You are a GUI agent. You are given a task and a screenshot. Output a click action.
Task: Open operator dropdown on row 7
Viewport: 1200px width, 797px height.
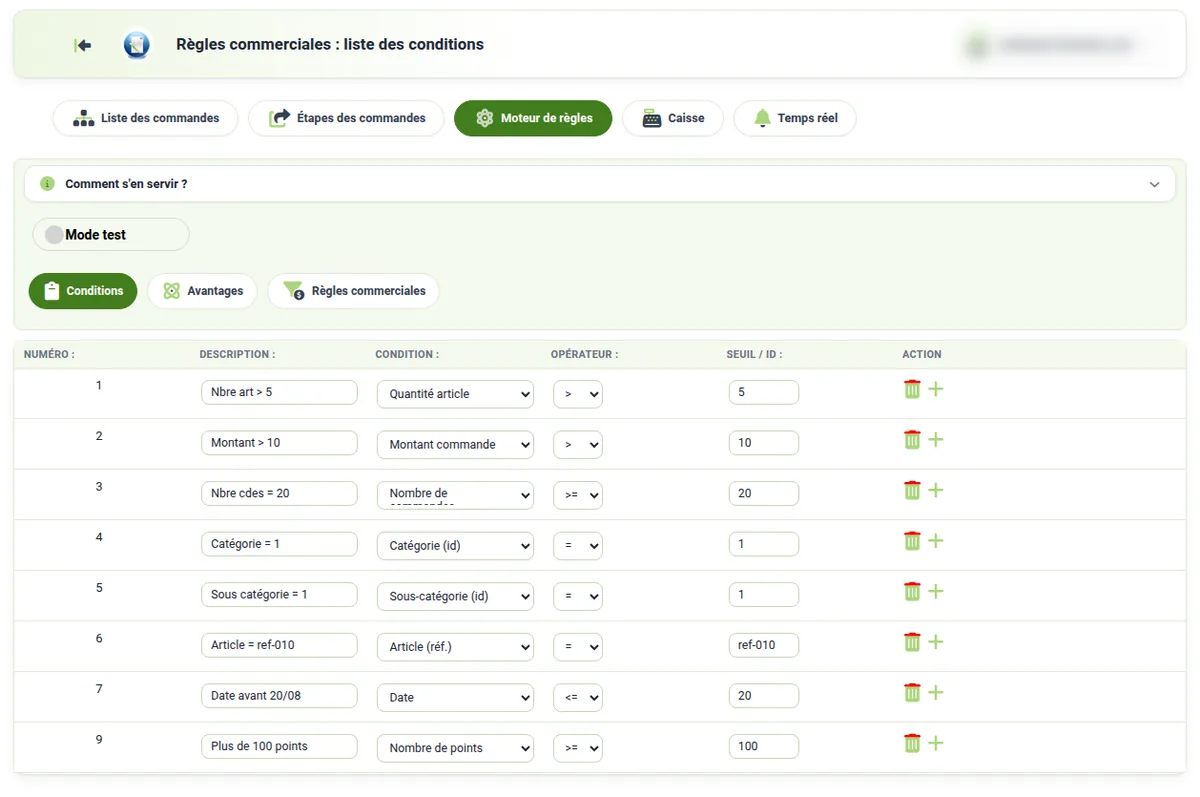578,697
